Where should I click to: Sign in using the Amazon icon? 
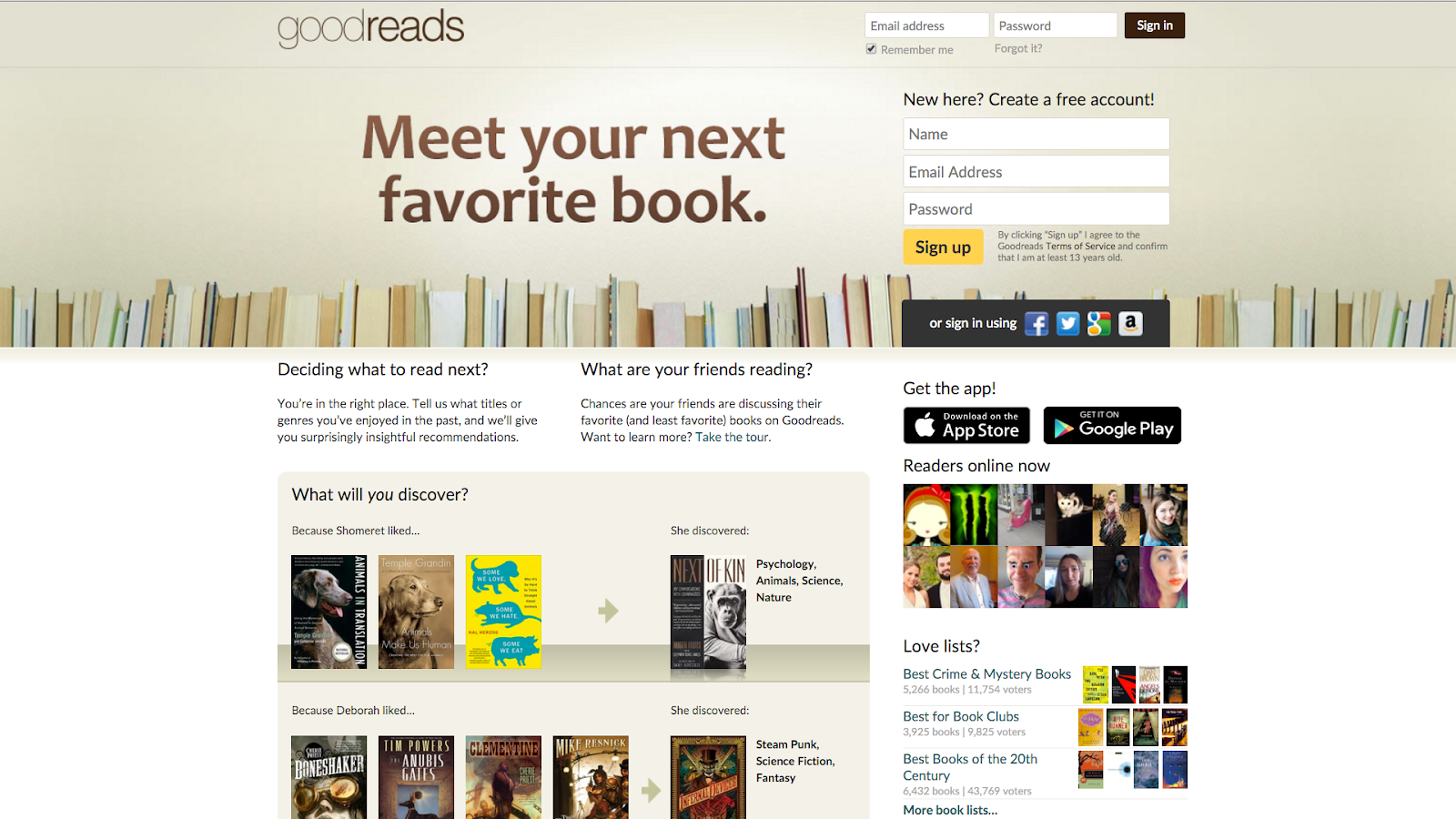tap(1130, 324)
